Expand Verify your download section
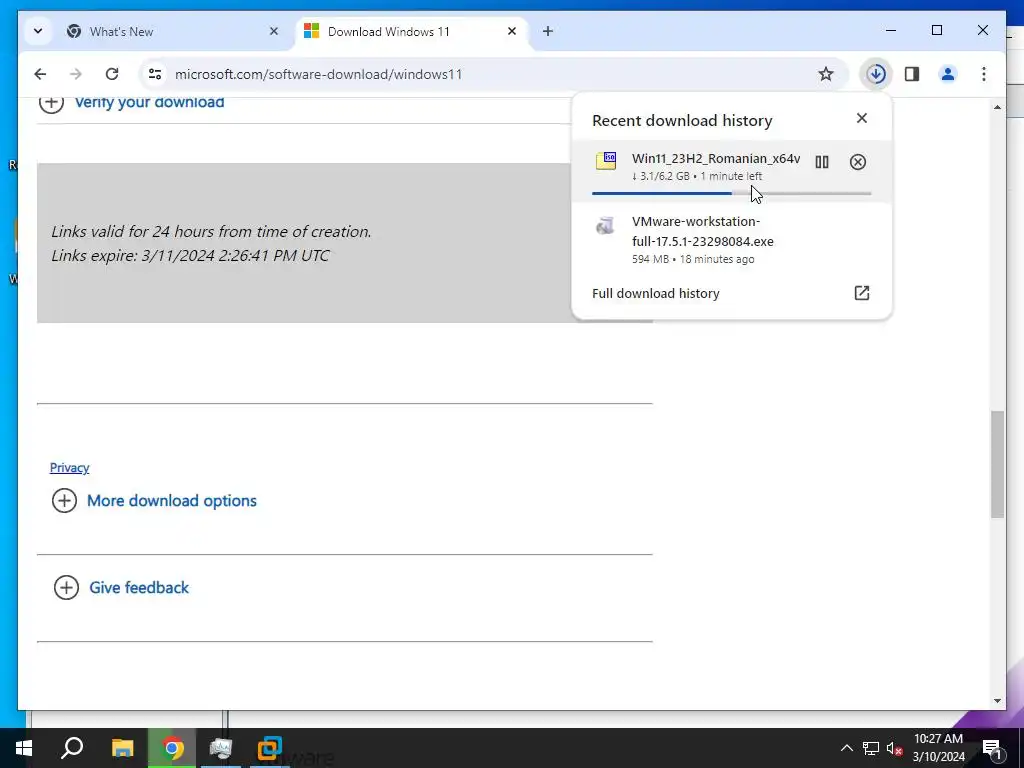1024x768 pixels. [131, 102]
